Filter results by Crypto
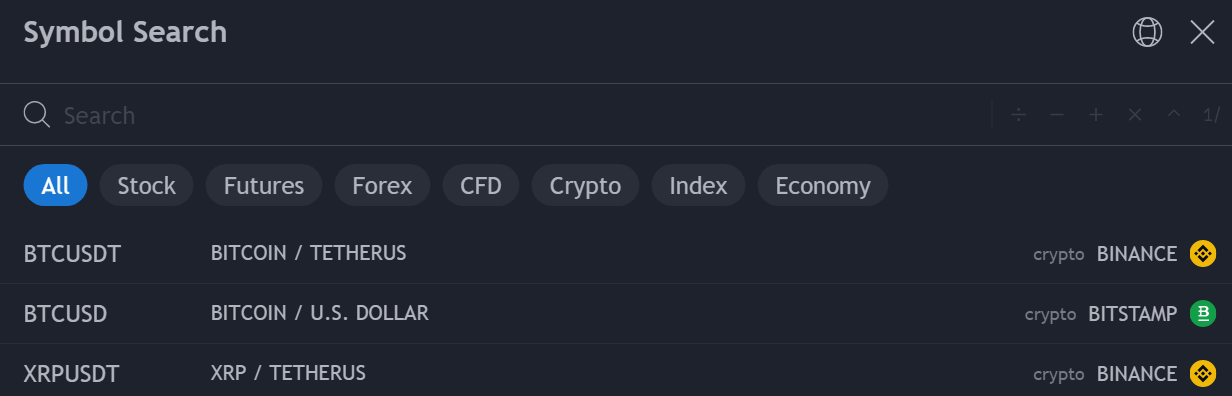Image resolution: width=1232 pixels, height=396 pixels. pos(586,185)
